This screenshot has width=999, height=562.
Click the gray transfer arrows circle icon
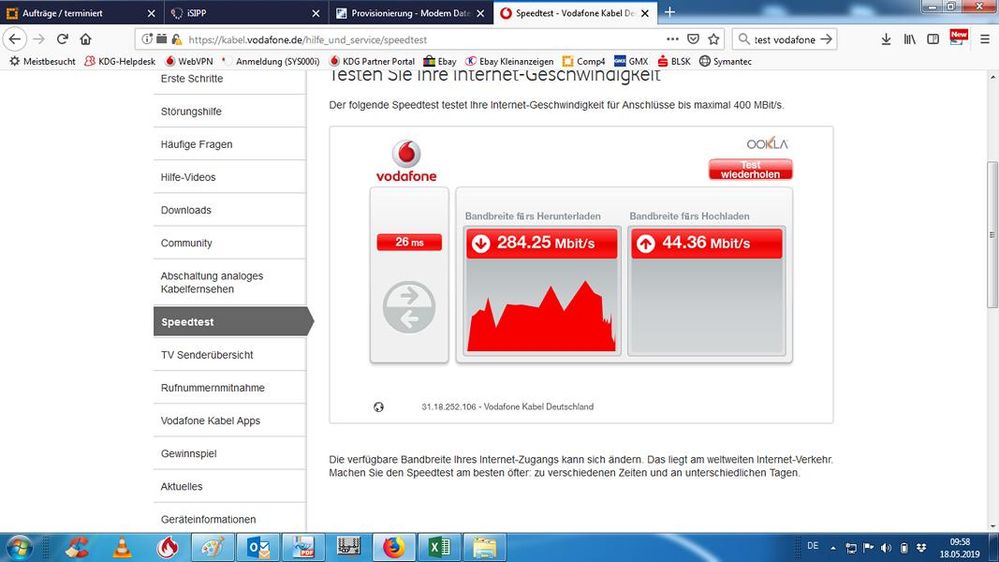(409, 307)
